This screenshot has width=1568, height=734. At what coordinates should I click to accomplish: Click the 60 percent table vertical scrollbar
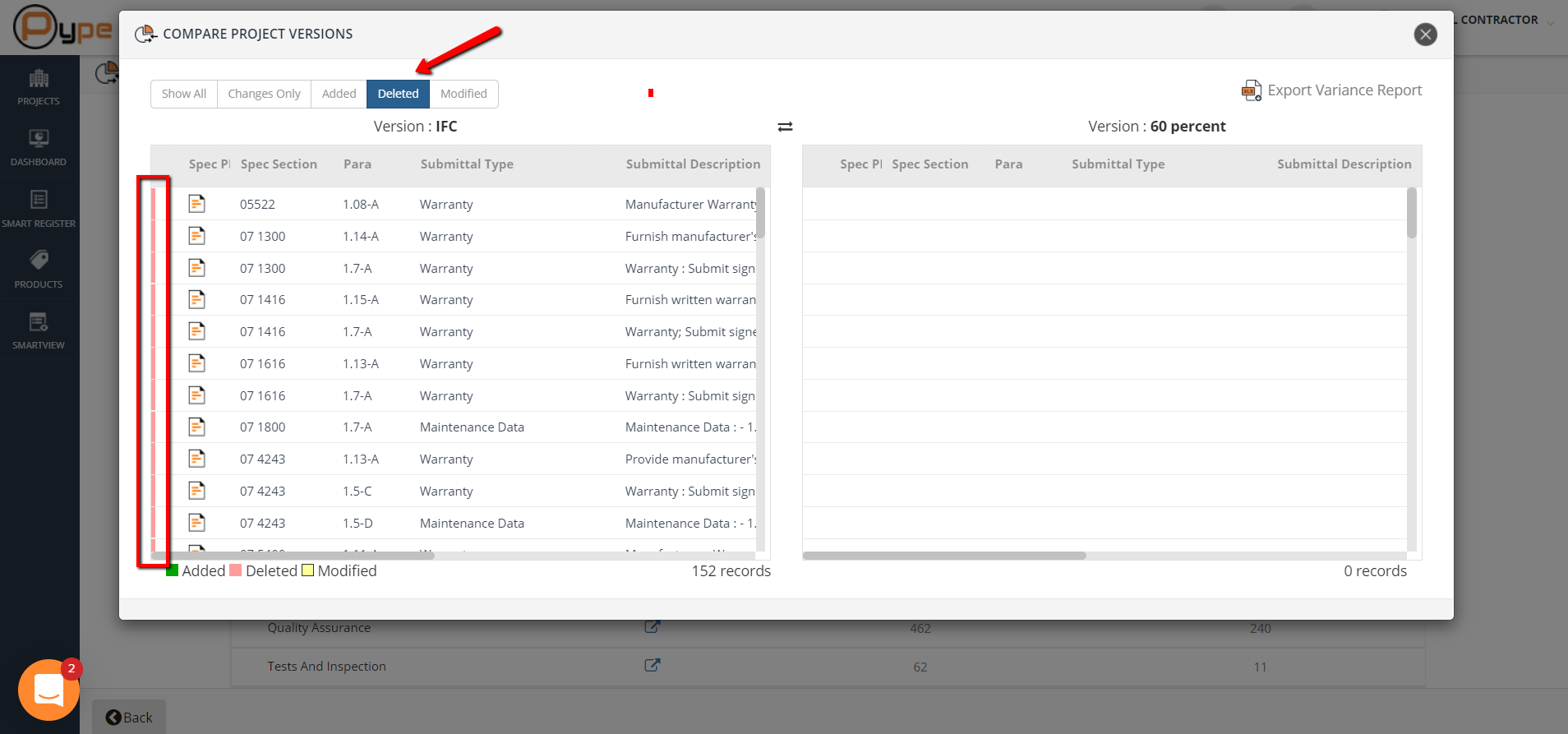[1412, 213]
